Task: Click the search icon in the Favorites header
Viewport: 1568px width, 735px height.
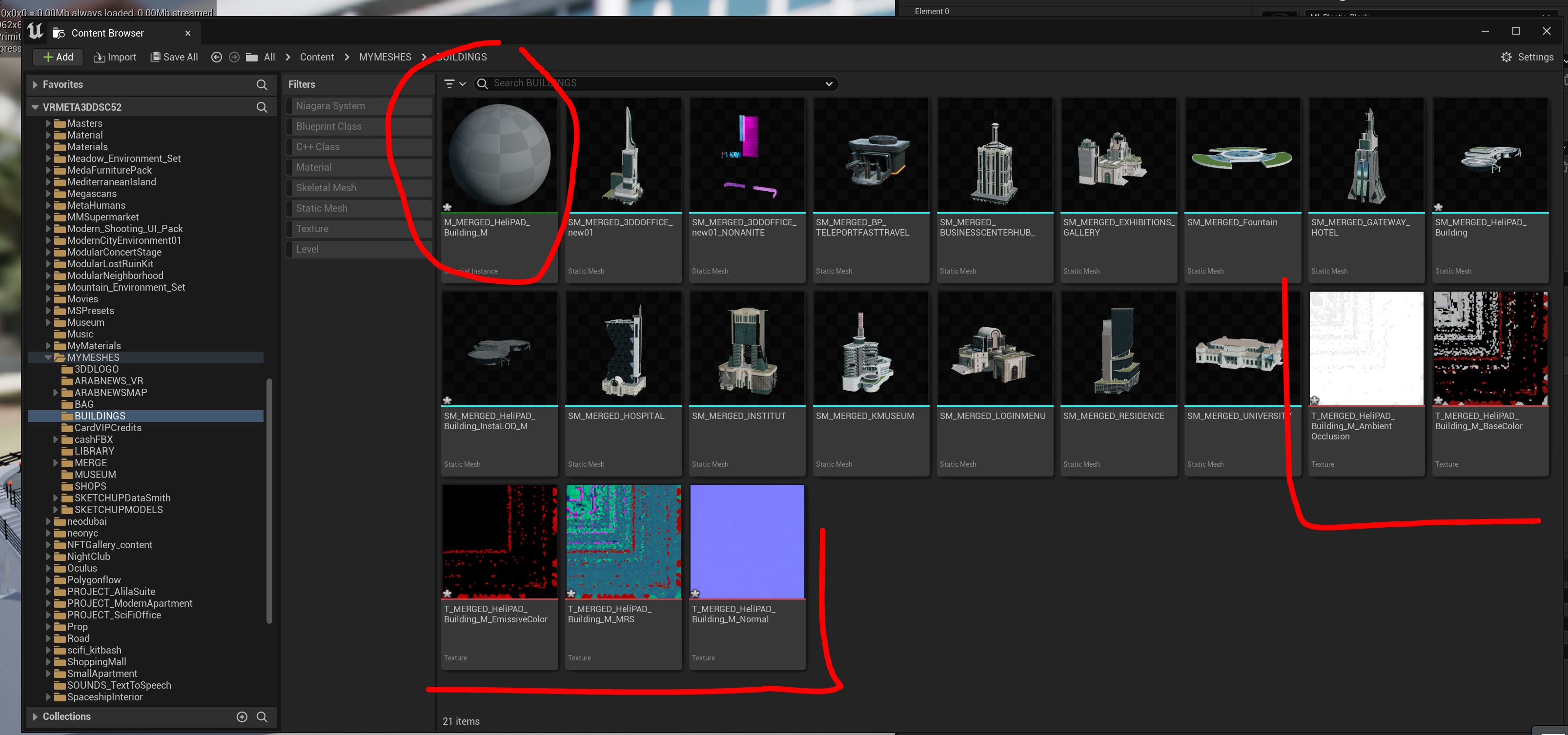Action: click(x=262, y=84)
